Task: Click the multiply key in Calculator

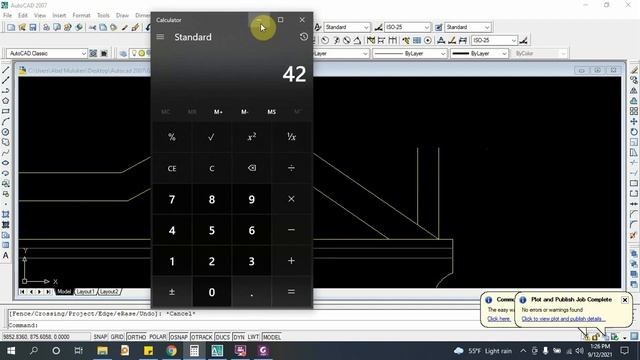Action: [291, 199]
